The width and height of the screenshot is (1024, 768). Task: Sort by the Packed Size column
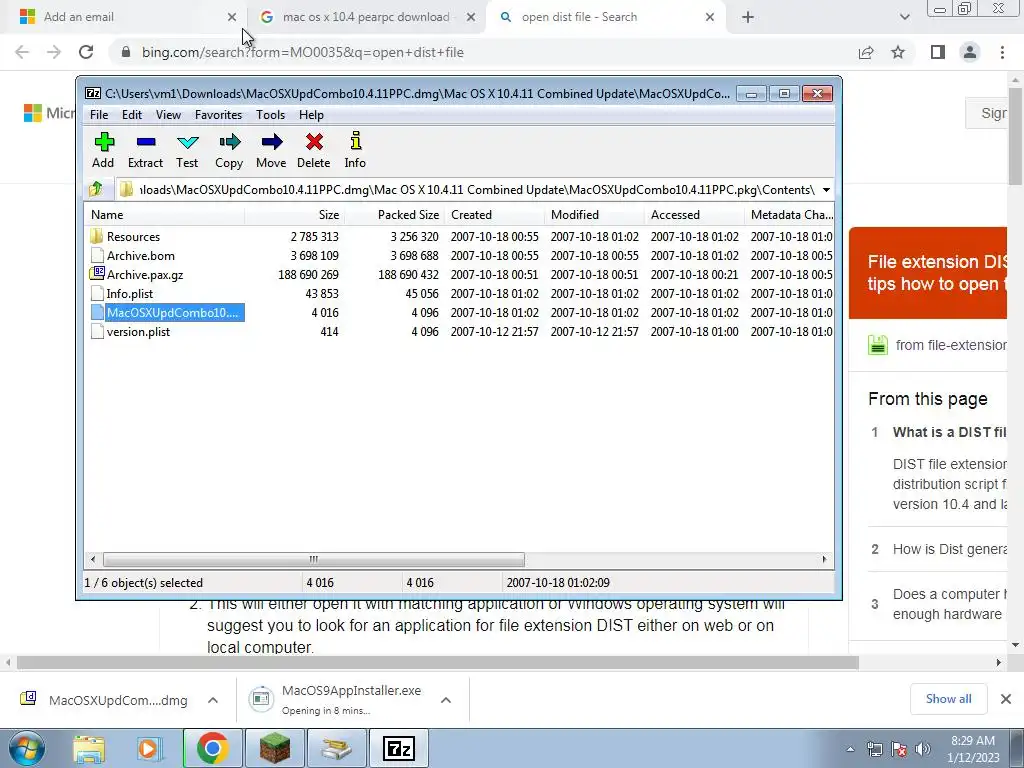point(394,215)
